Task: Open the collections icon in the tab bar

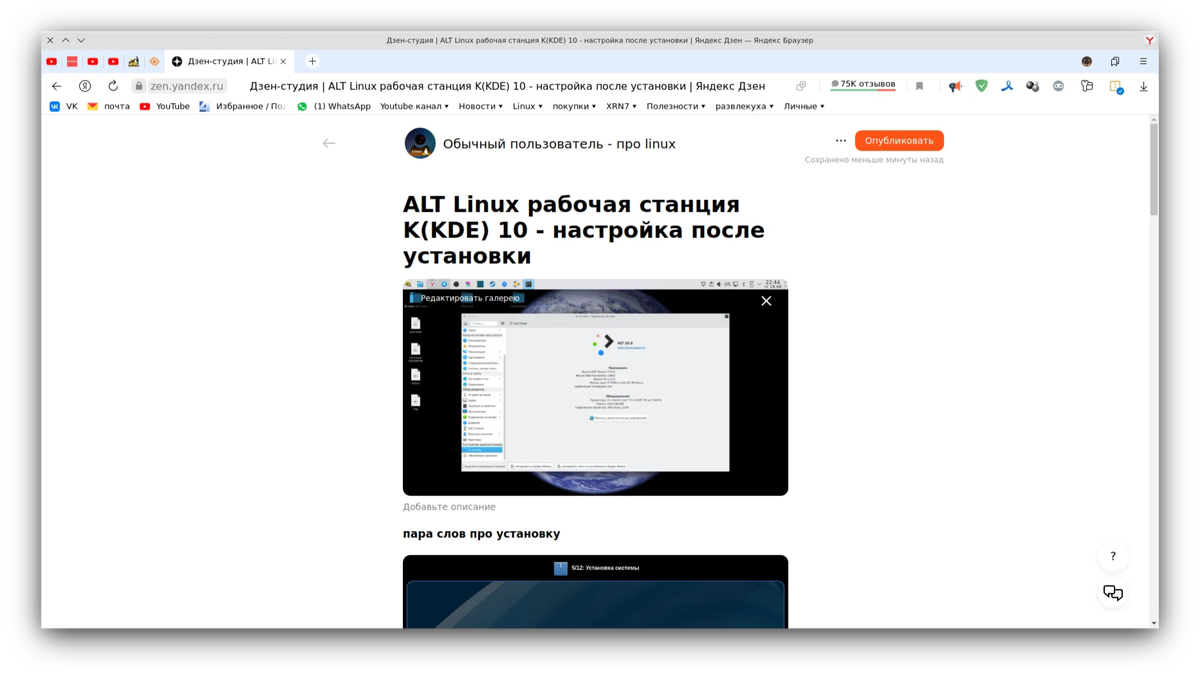Action: pyautogui.click(x=1115, y=61)
